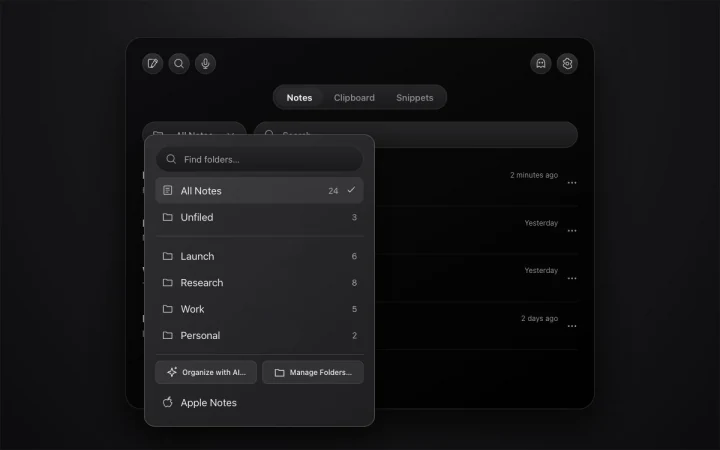The image size is (720, 450).
Task: Click folder icon beside Unfiled
Action: (x=168, y=217)
